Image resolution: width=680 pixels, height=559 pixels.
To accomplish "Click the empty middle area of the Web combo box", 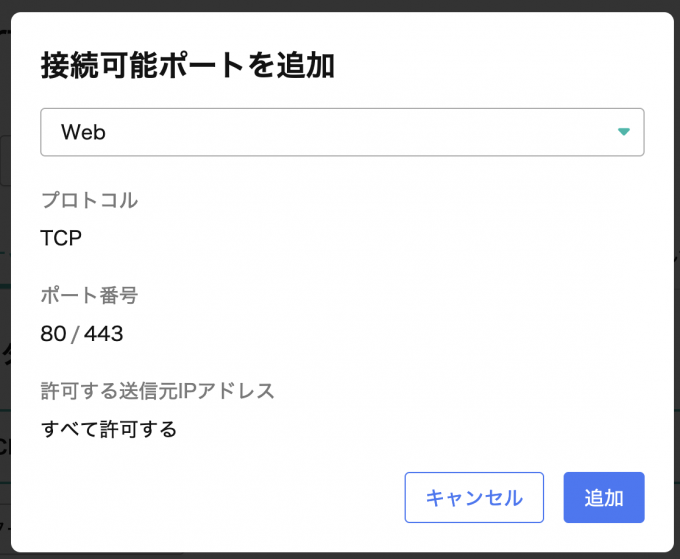I will click(347, 132).
